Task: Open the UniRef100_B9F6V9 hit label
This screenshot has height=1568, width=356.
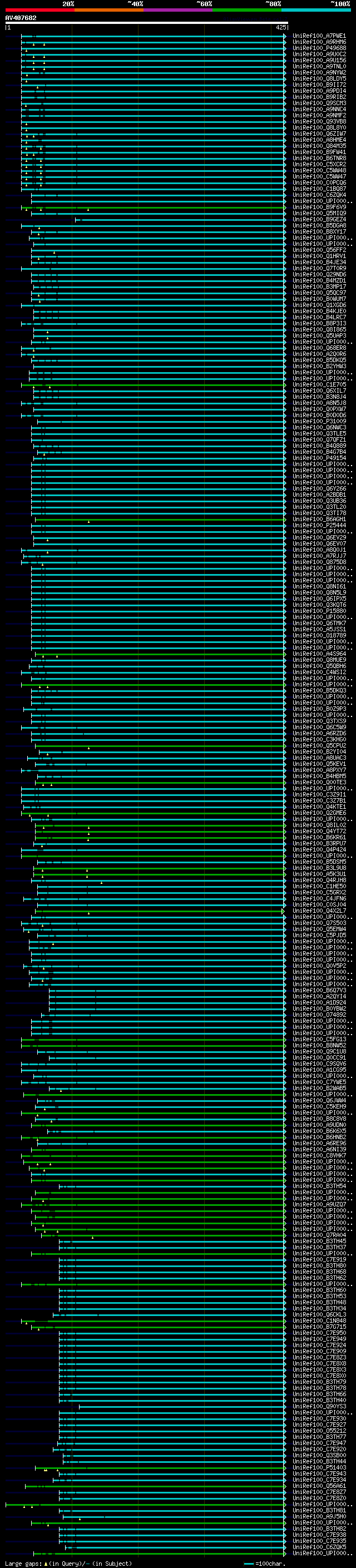Action: (319, 207)
